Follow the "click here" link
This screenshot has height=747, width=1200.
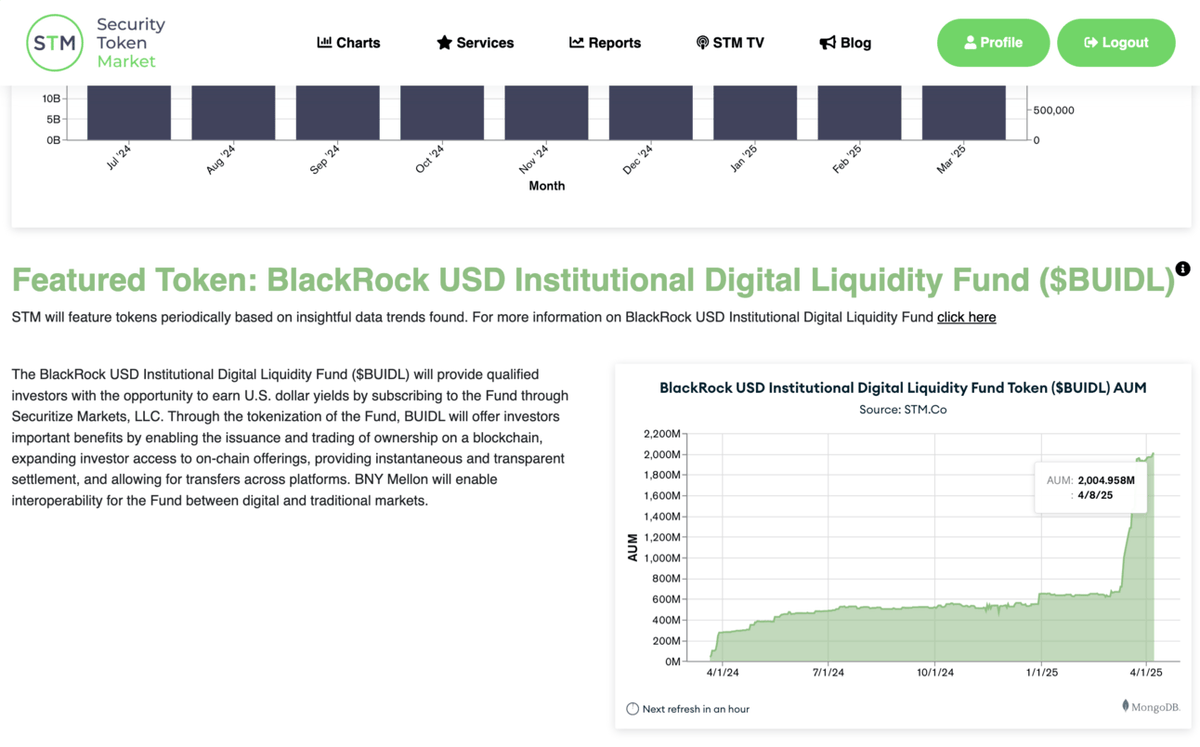(966, 317)
